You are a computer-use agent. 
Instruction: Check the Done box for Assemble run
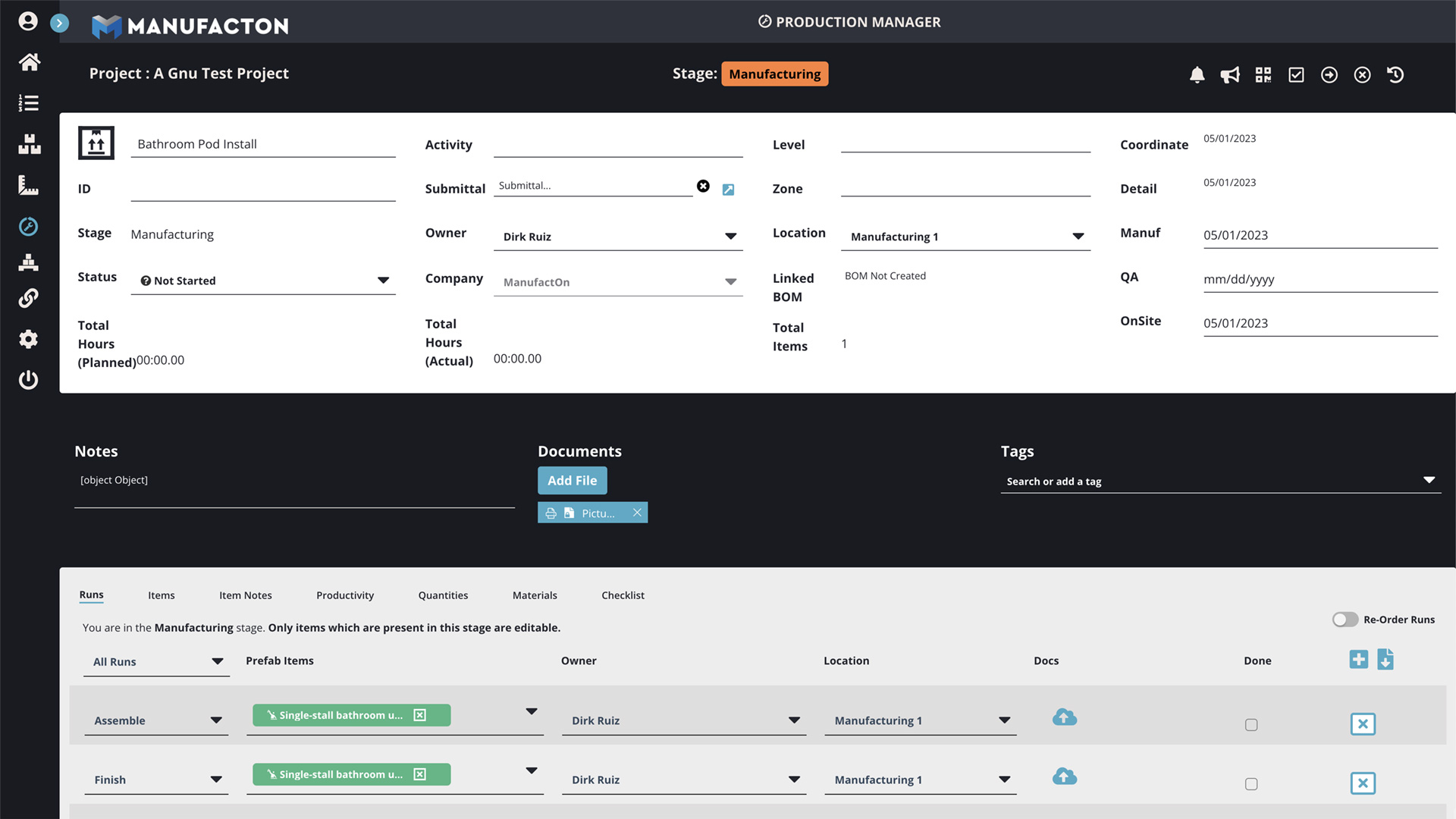[1251, 725]
